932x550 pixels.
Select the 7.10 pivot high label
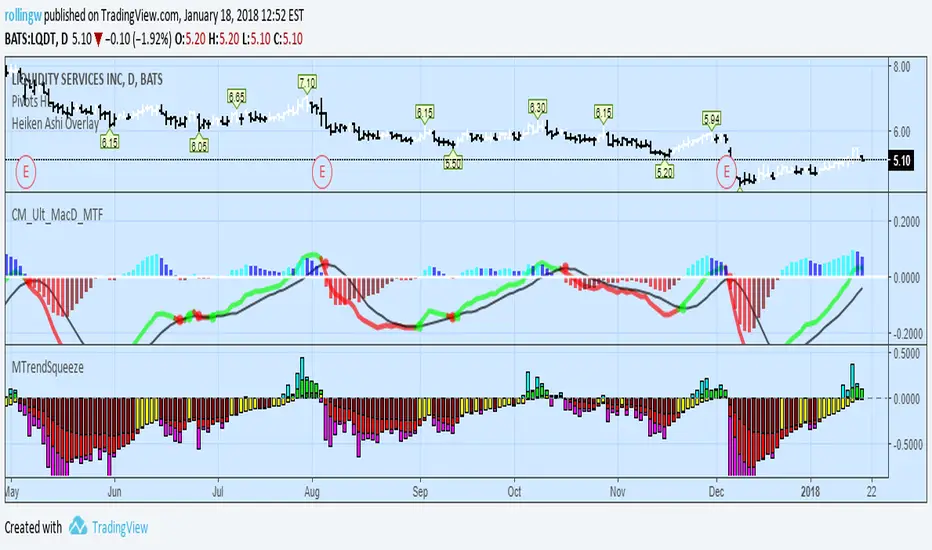point(307,83)
